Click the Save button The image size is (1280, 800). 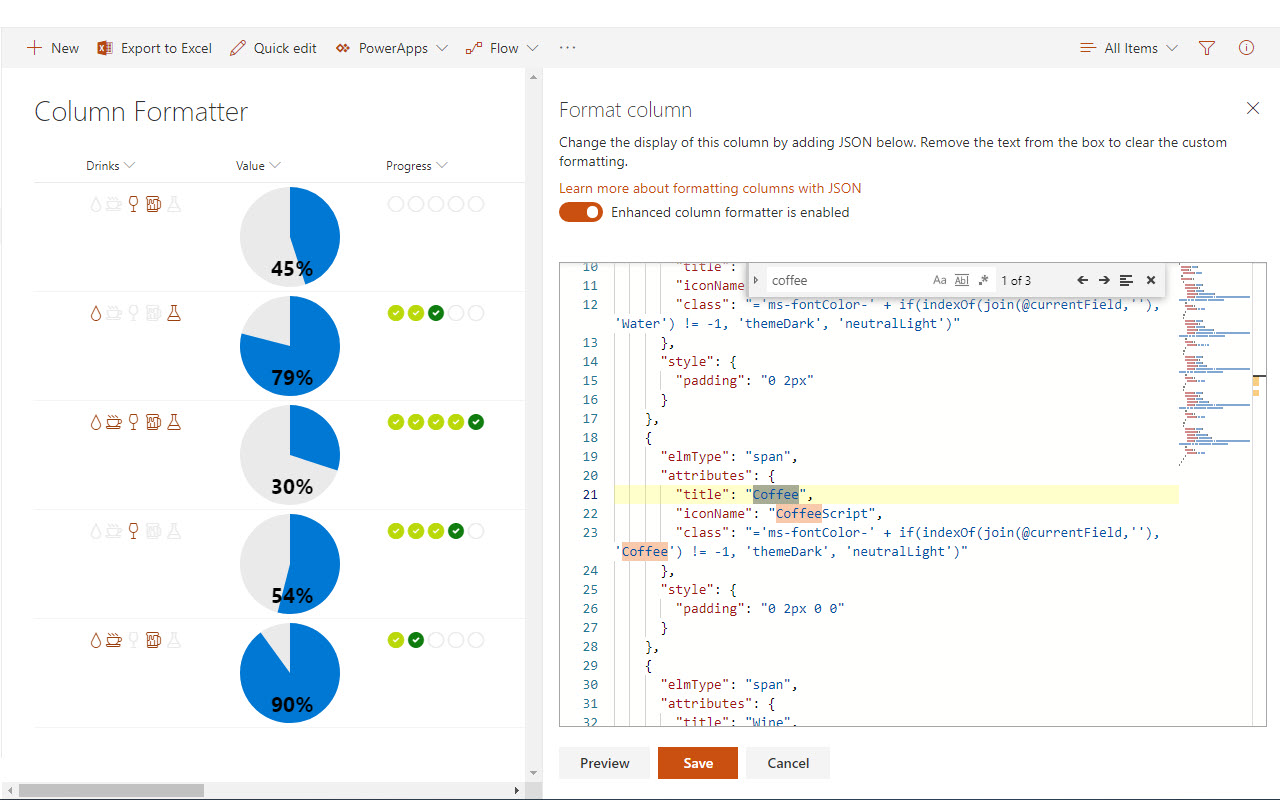[698, 763]
